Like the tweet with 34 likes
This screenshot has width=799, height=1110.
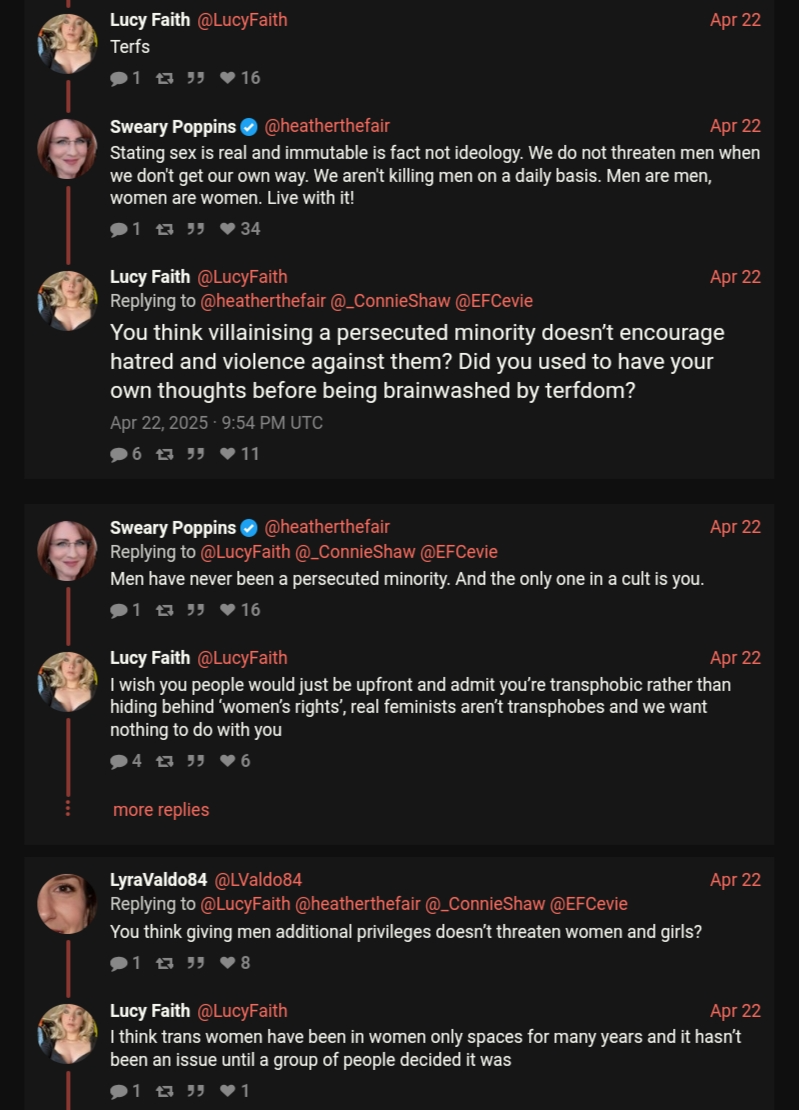point(228,229)
